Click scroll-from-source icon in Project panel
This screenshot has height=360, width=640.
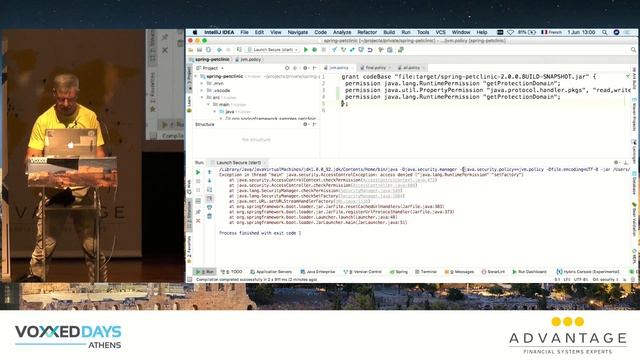(x=287, y=68)
